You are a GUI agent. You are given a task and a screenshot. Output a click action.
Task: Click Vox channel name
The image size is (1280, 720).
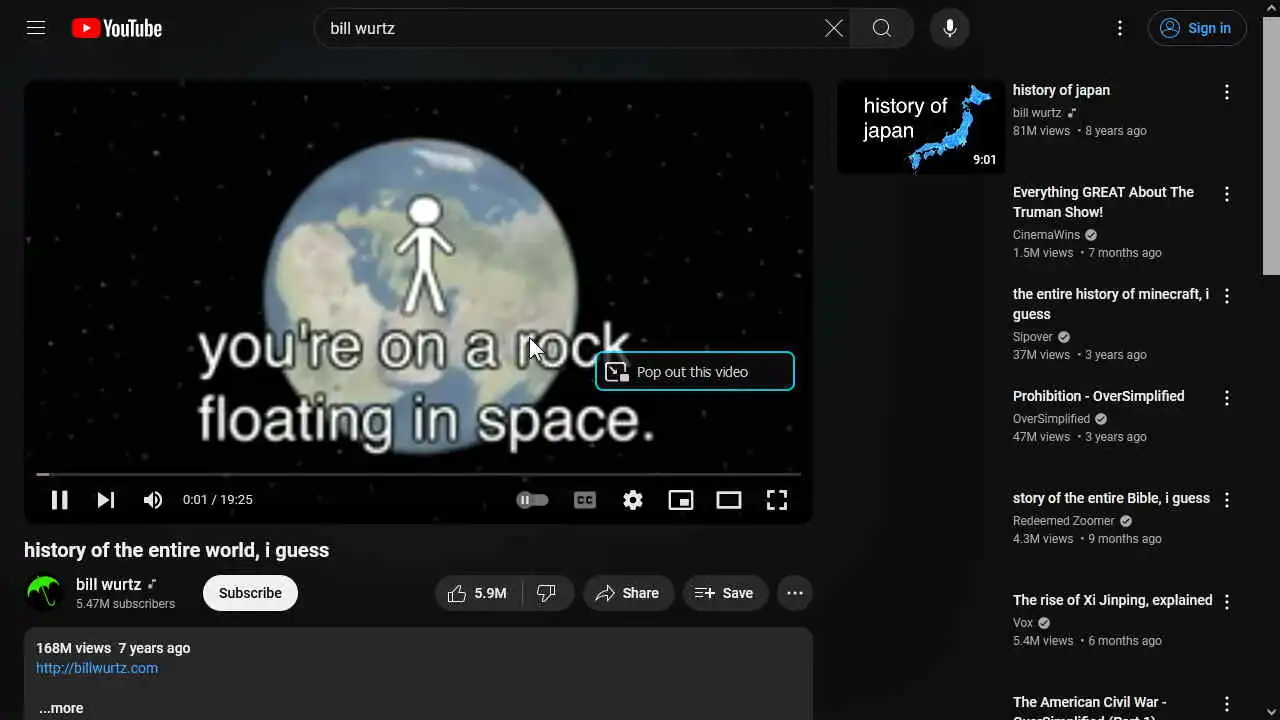pos(1023,623)
